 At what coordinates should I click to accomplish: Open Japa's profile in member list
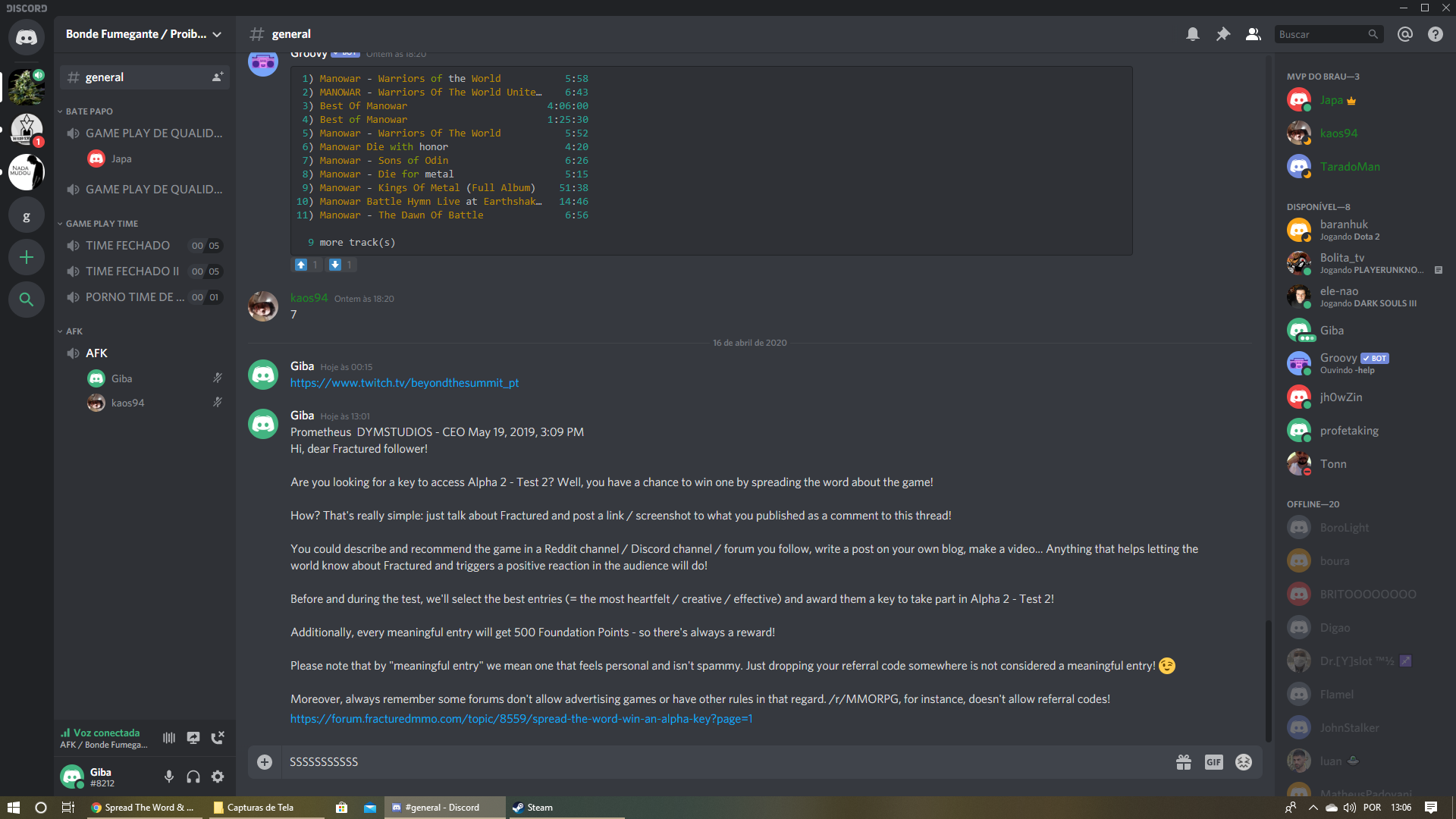coord(1365,100)
